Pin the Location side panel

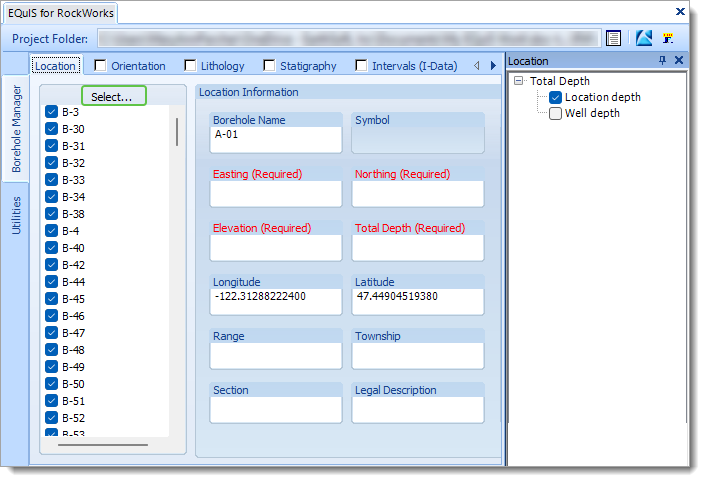[x=662, y=60]
